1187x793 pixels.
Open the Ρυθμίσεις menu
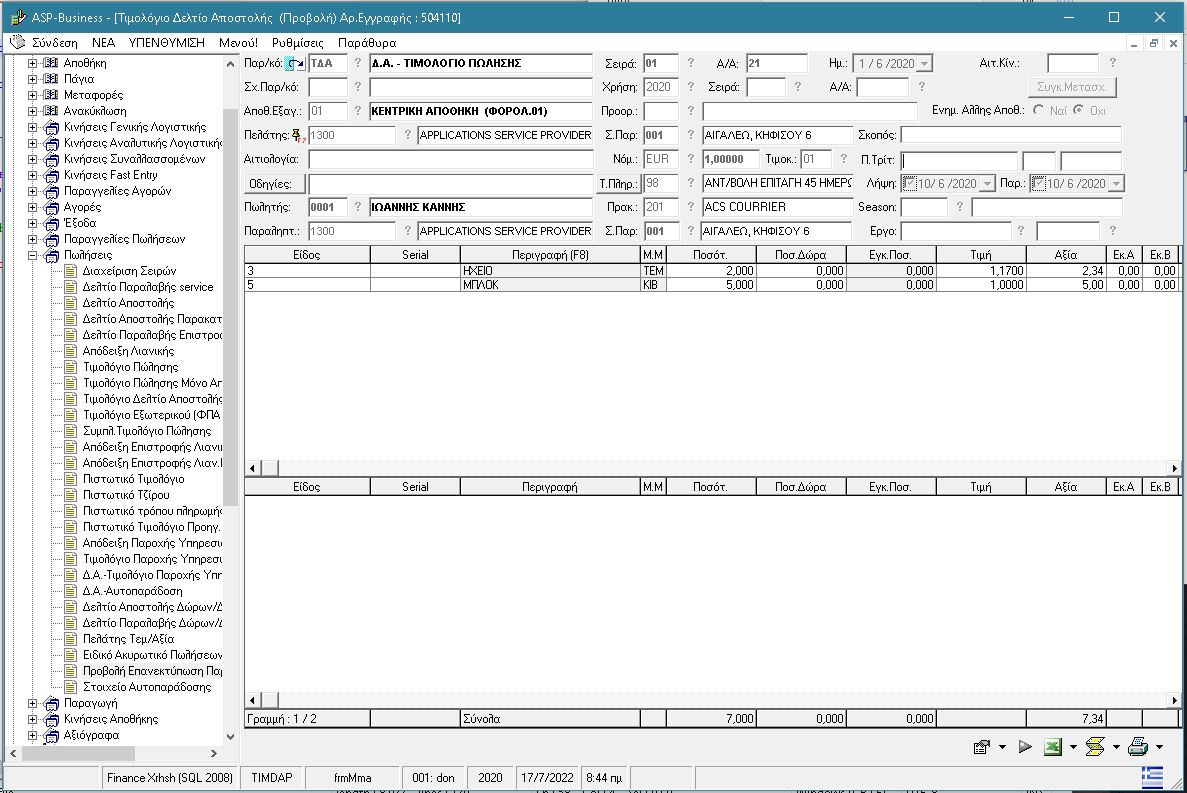click(x=298, y=42)
